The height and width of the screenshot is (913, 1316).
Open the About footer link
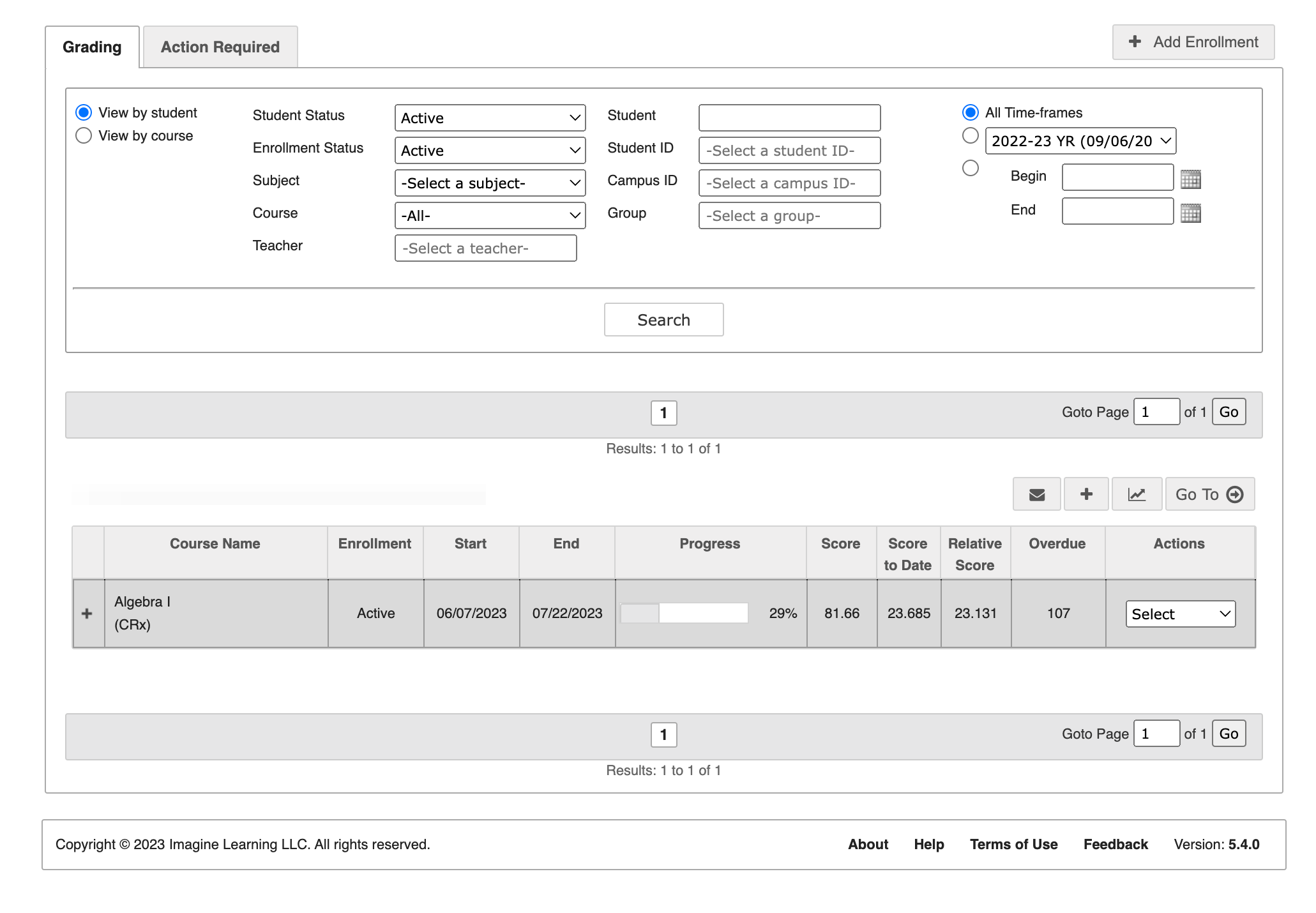[868, 845]
